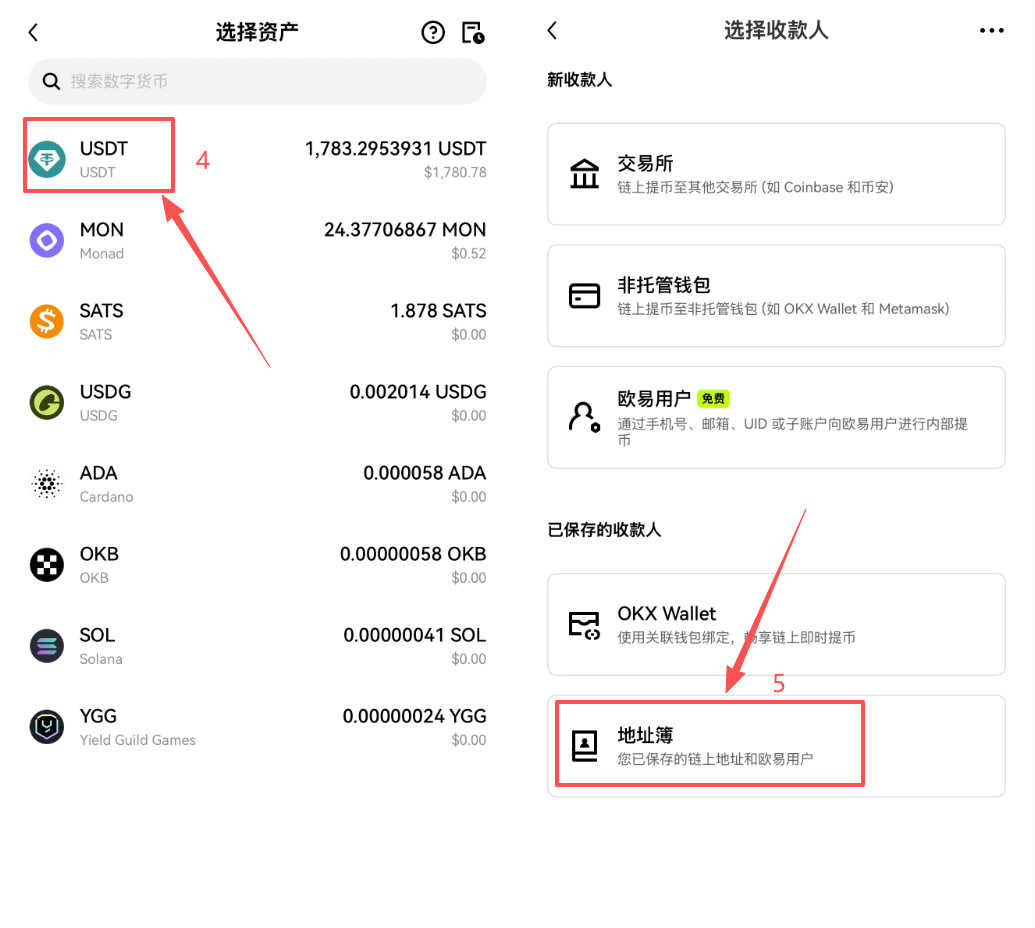
Task: Choose the USDG asset name
Action: click(105, 392)
